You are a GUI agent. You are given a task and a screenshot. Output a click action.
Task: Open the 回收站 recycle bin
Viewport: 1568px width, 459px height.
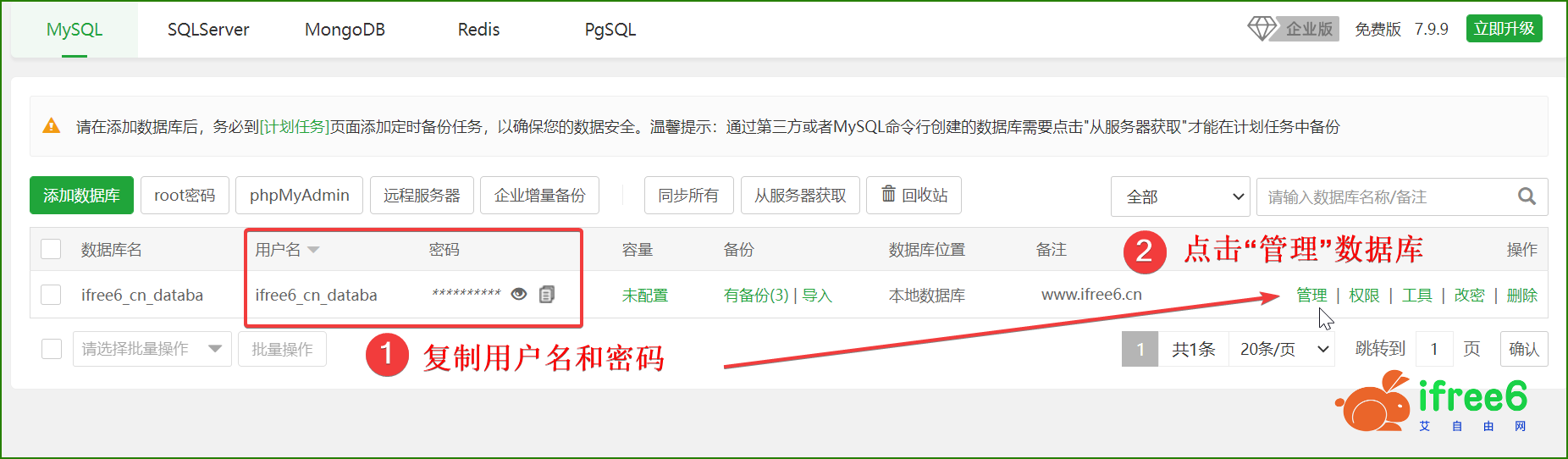pyautogui.click(x=914, y=196)
